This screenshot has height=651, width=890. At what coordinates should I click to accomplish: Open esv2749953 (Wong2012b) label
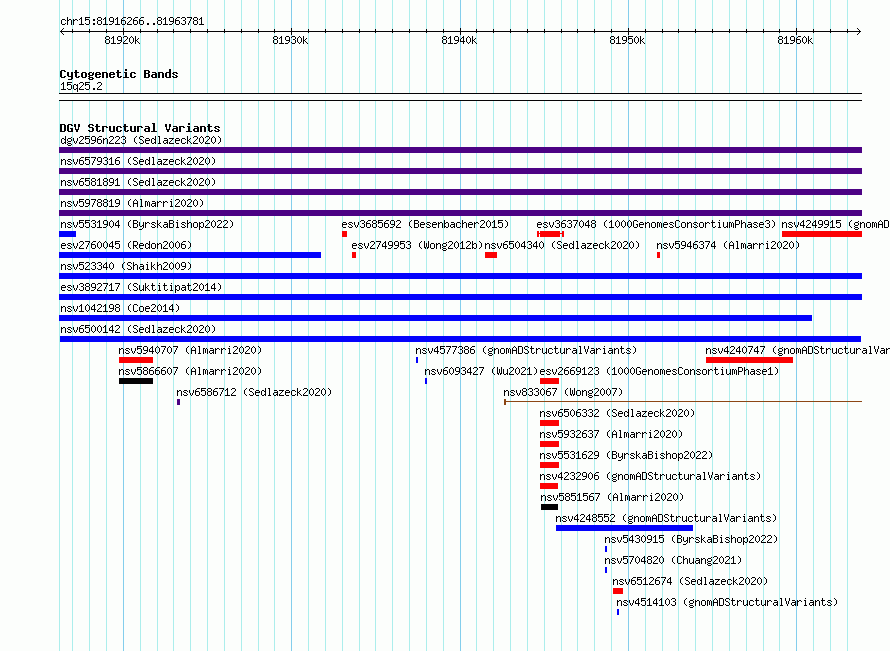point(417,245)
